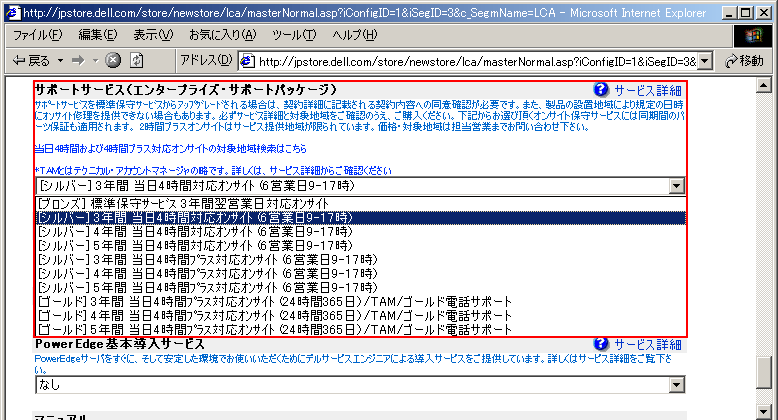778x420 pixels.
Task: Select ゴールド 3年間 TAM電話サポート option
Action: pyautogui.click(x=361, y=301)
